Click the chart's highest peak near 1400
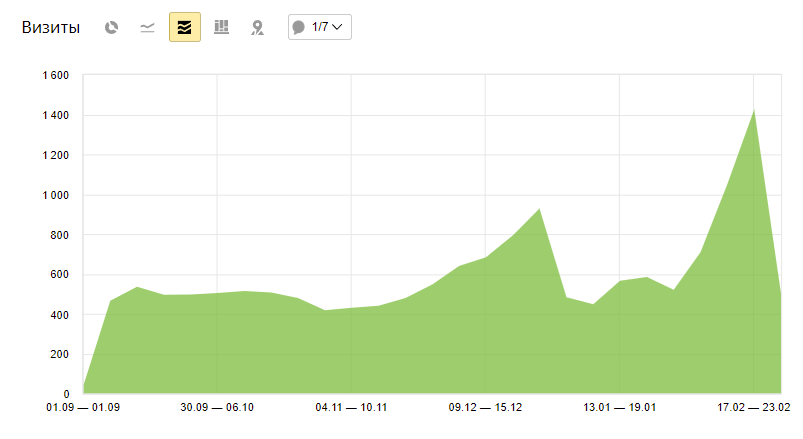This screenshot has width=803, height=439. pyautogui.click(x=753, y=110)
